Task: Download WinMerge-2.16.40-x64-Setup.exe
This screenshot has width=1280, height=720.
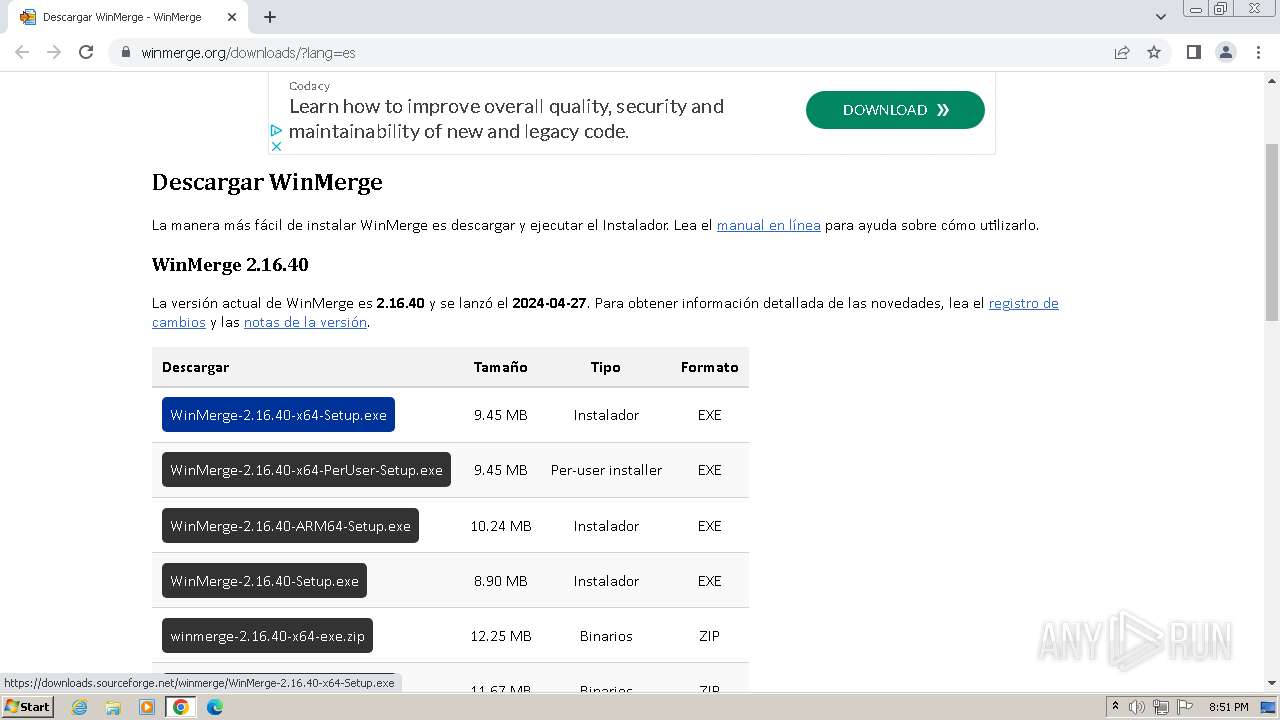Action: tap(278, 415)
